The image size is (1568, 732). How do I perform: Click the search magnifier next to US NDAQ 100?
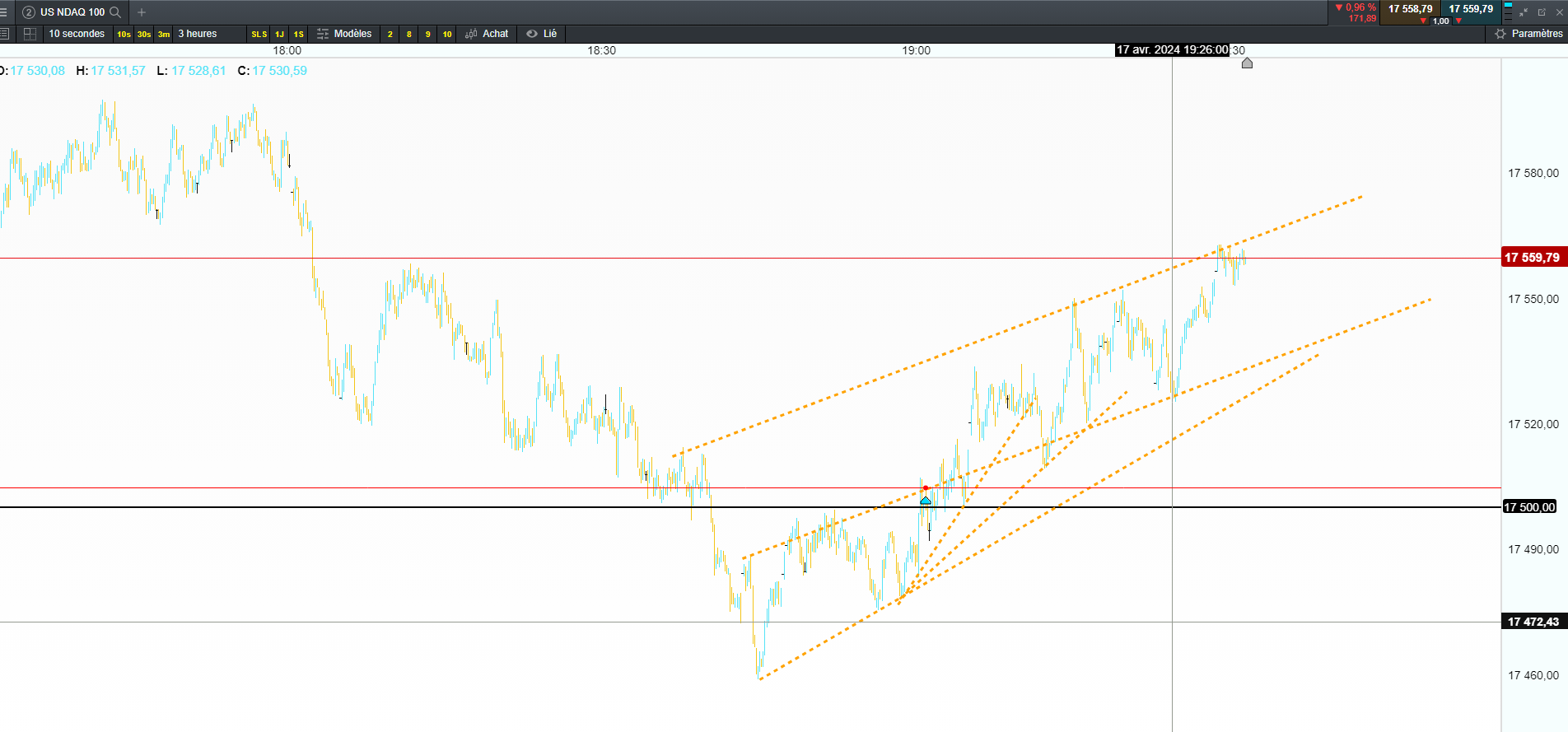pyautogui.click(x=115, y=12)
